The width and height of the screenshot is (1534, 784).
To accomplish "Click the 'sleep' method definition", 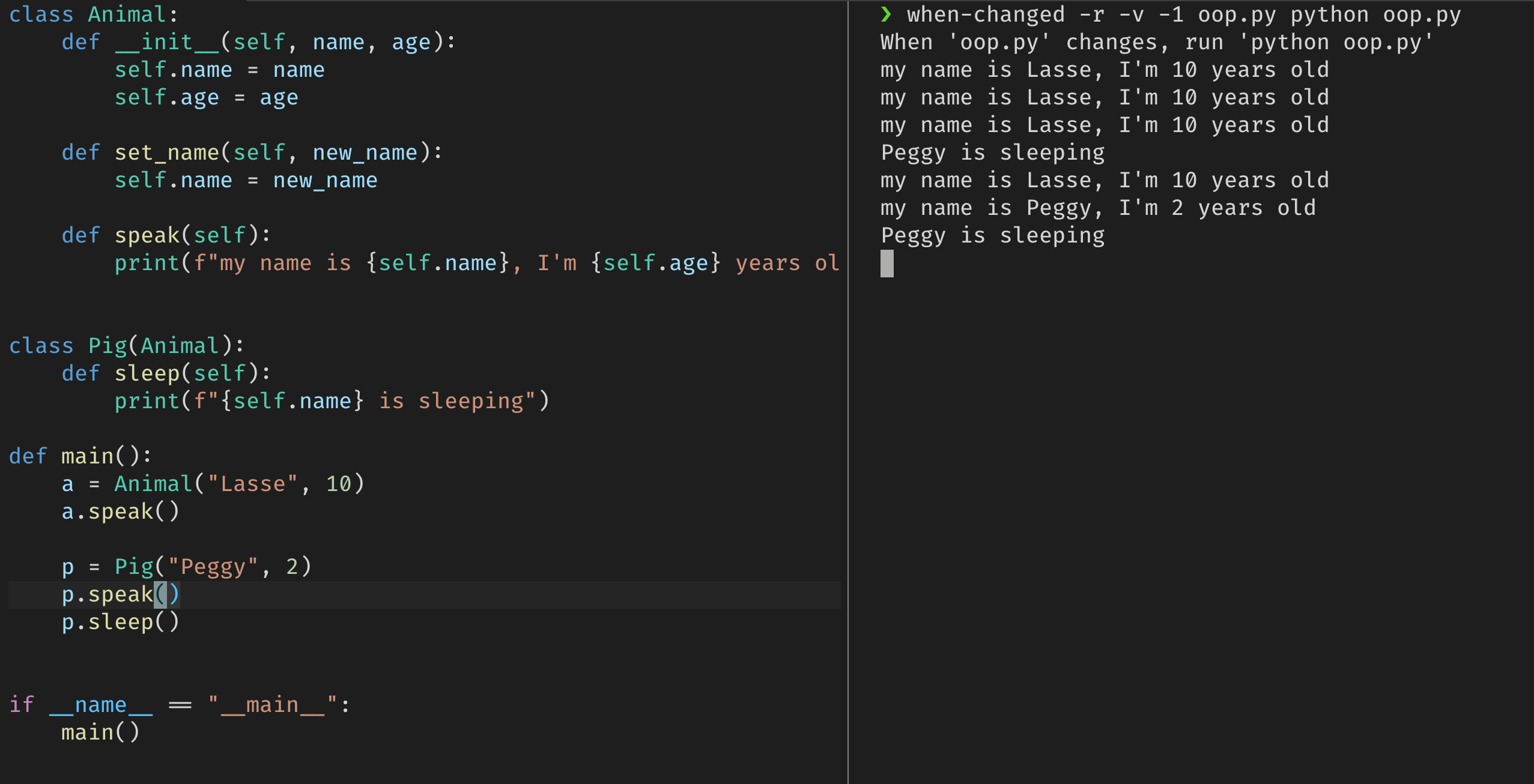I will (x=166, y=373).
